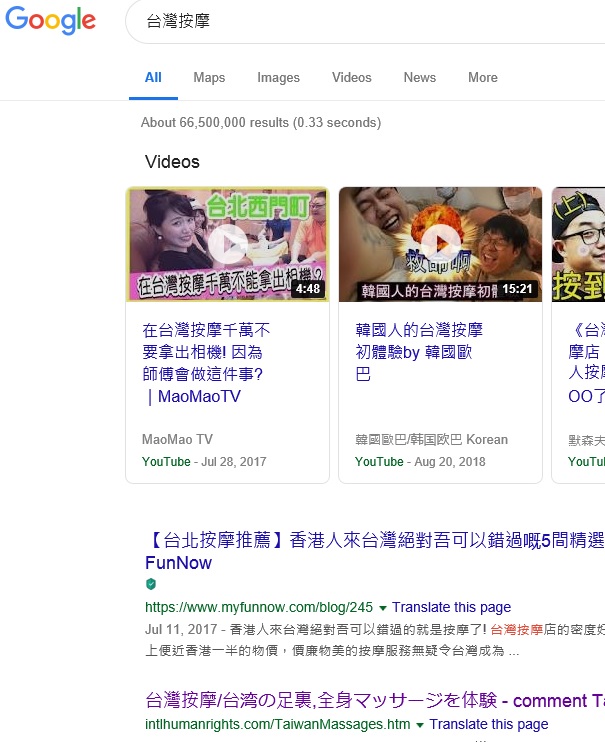This screenshot has height=742, width=605.
Task: Open the third partially visible video thumbnail
Action: click(x=580, y=244)
